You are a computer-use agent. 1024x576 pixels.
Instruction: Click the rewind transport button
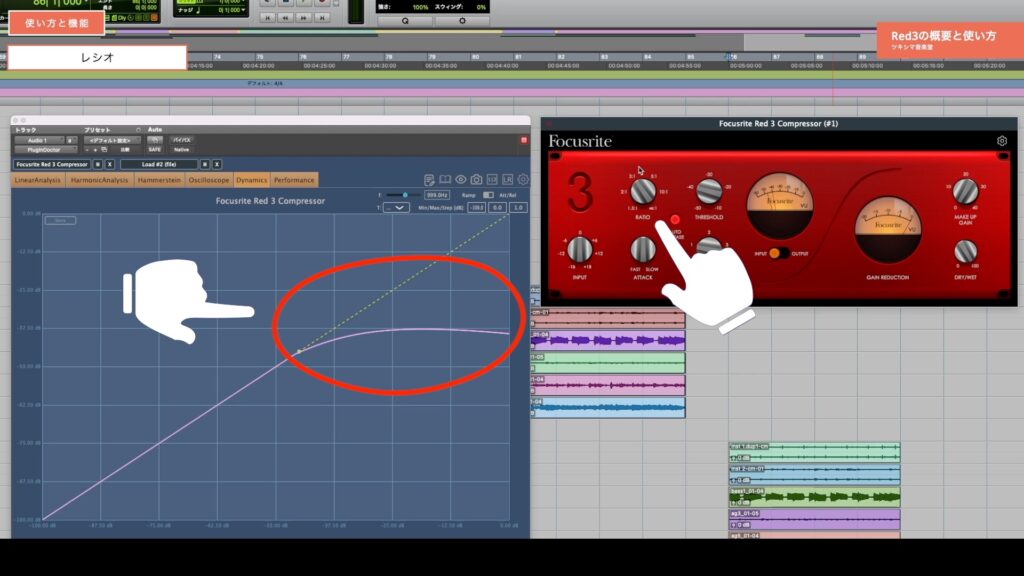285,18
